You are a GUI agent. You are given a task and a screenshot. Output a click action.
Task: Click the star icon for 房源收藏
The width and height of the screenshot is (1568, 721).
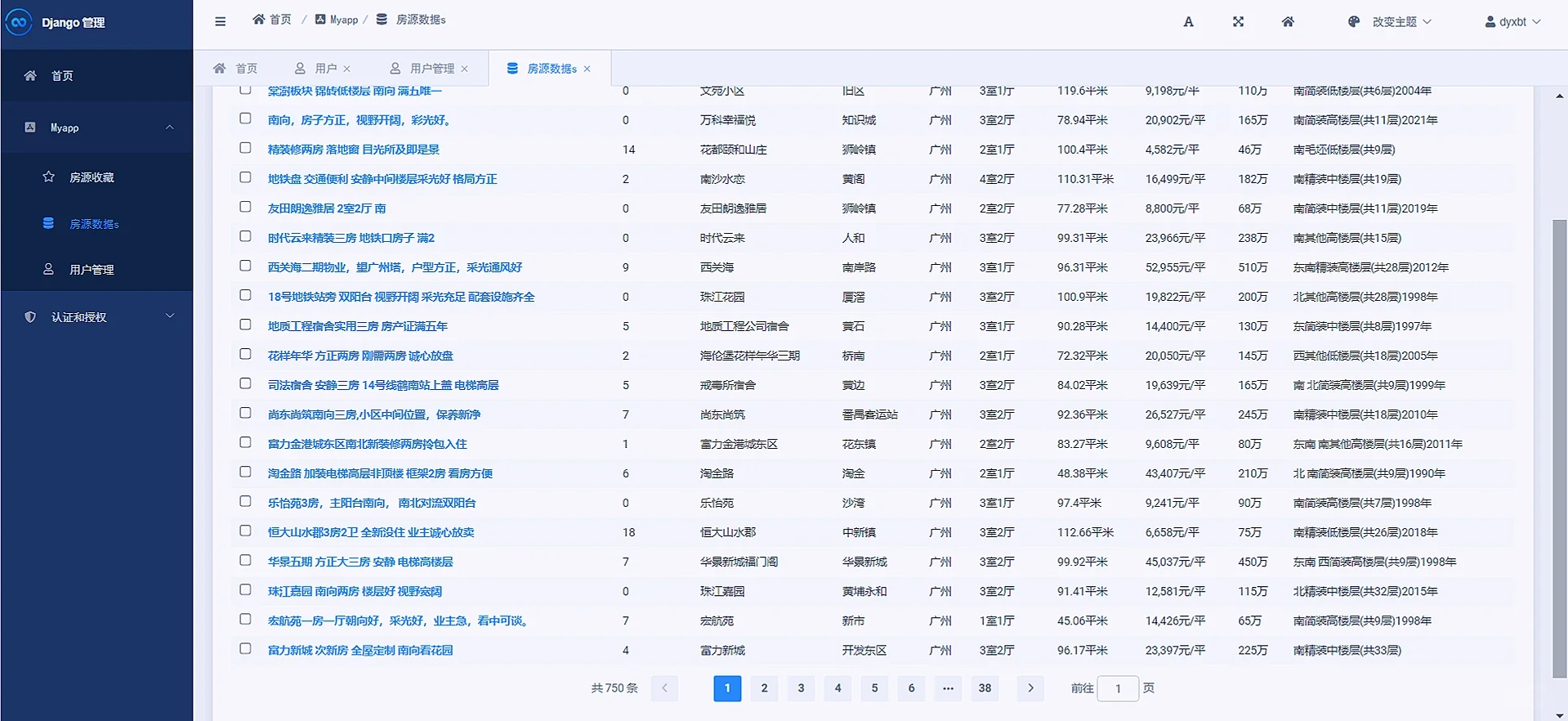coord(48,177)
